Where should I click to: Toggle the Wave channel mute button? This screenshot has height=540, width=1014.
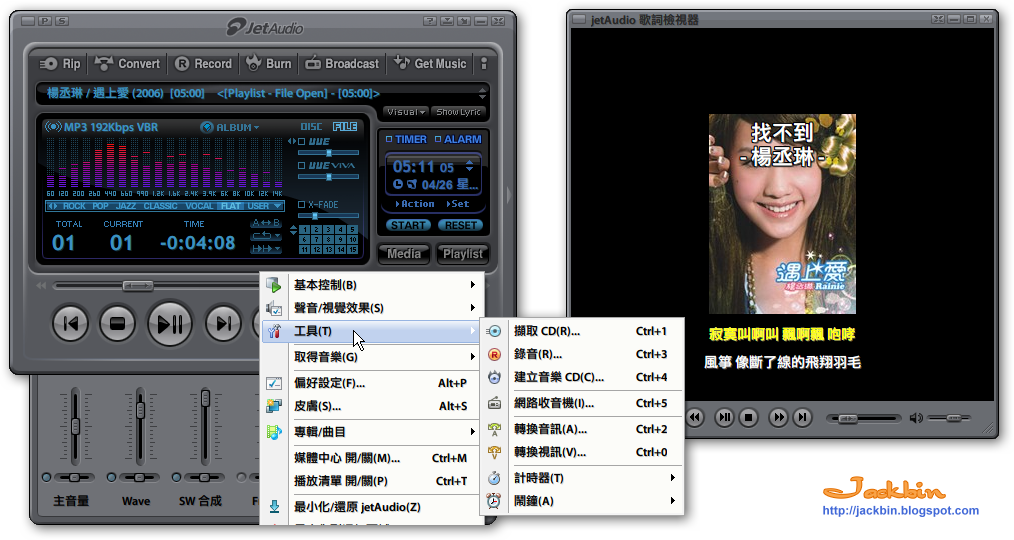[x=111, y=477]
